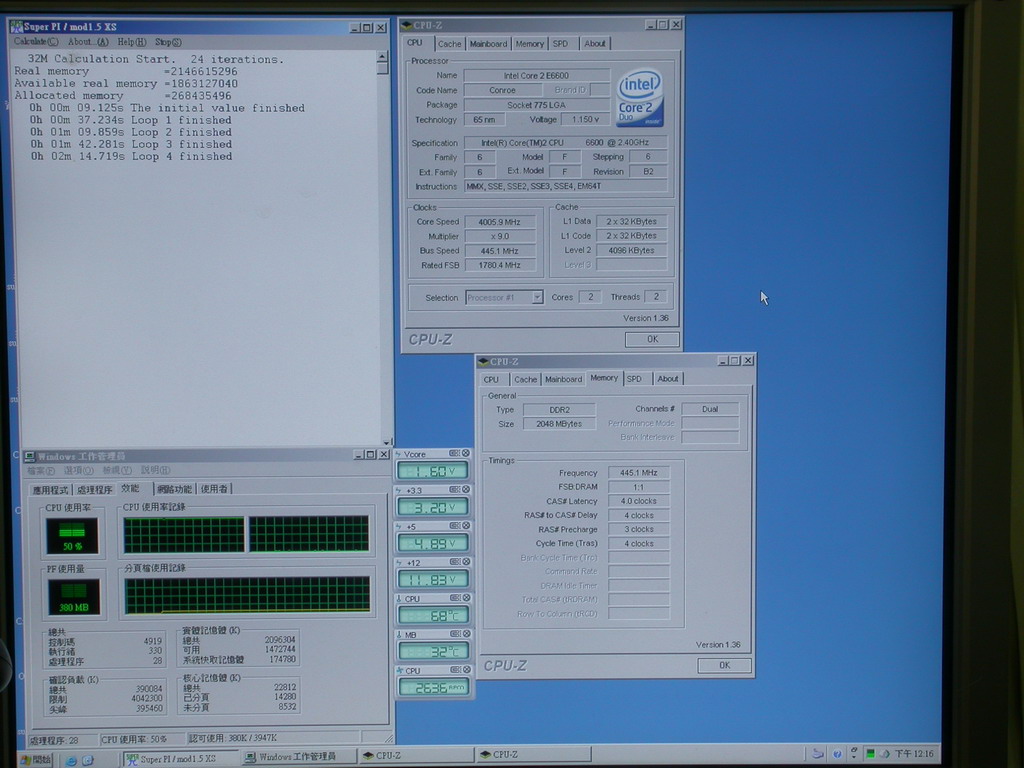
Task: Close the MB temperature sensor panel
Action: [465, 634]
